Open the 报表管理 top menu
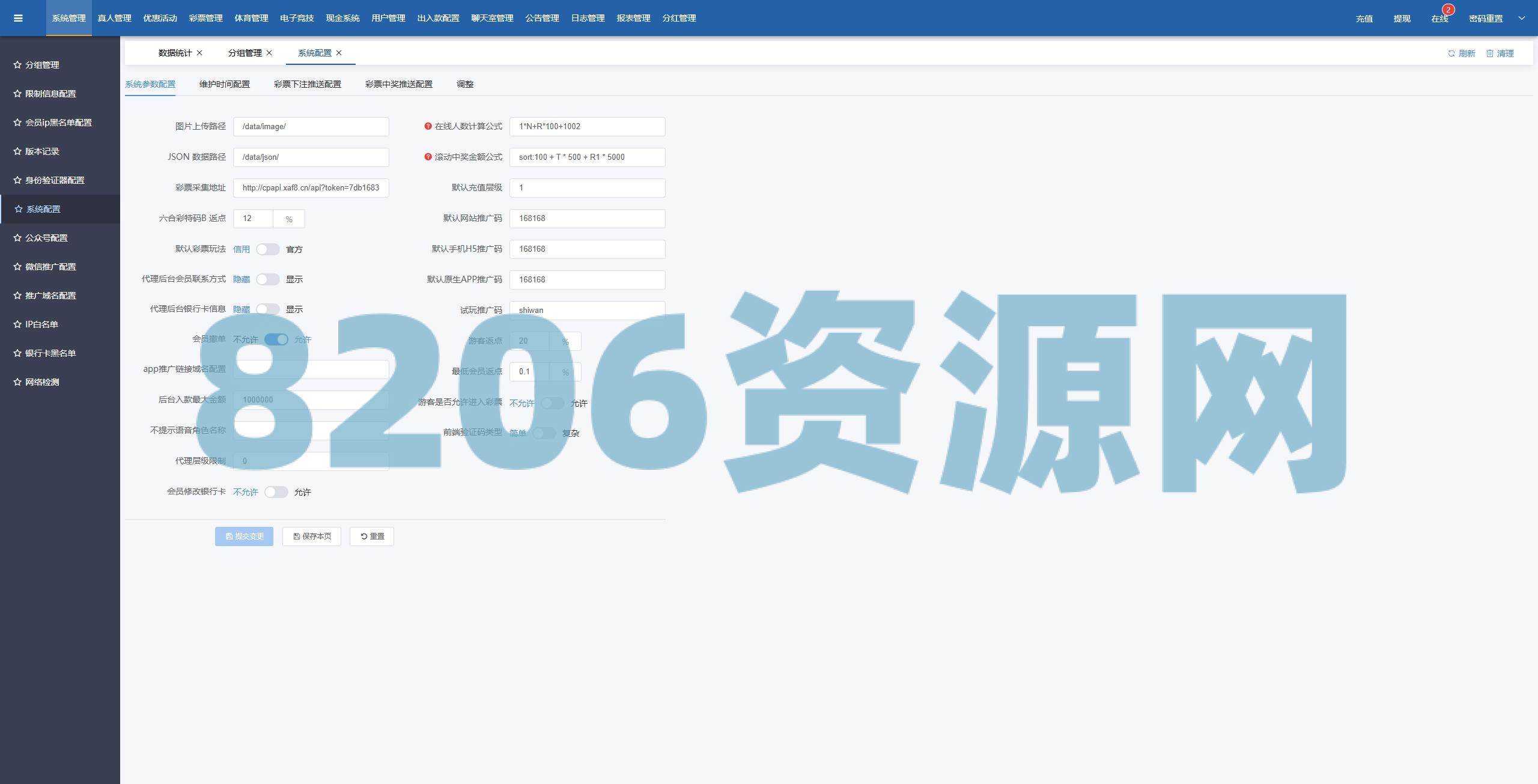The image size is (1538, 784). 633,18
